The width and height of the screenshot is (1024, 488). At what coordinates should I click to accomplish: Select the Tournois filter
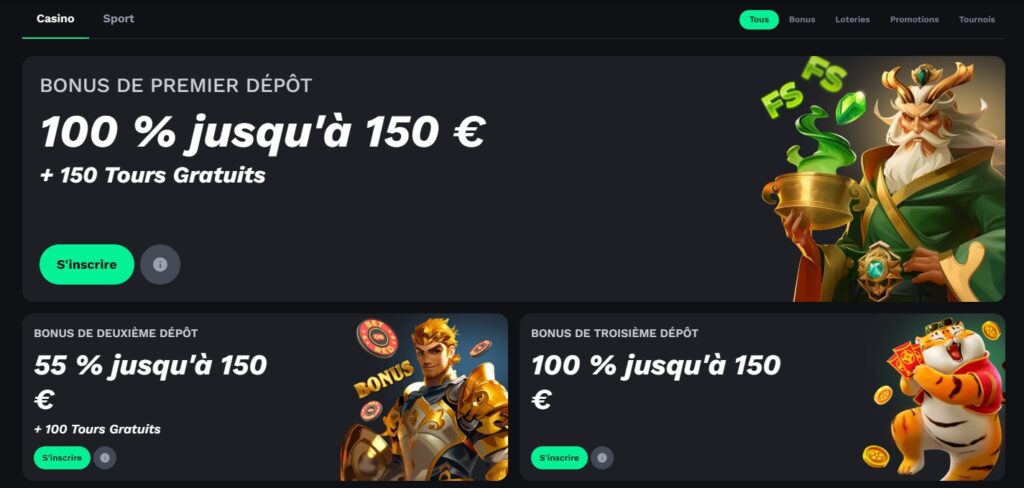[x=977, y=20]
